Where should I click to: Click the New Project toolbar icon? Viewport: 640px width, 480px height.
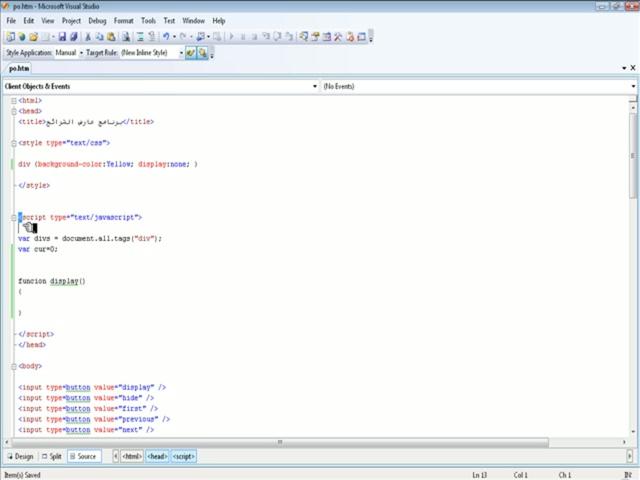pyautogui.click(x=11, y=37)
